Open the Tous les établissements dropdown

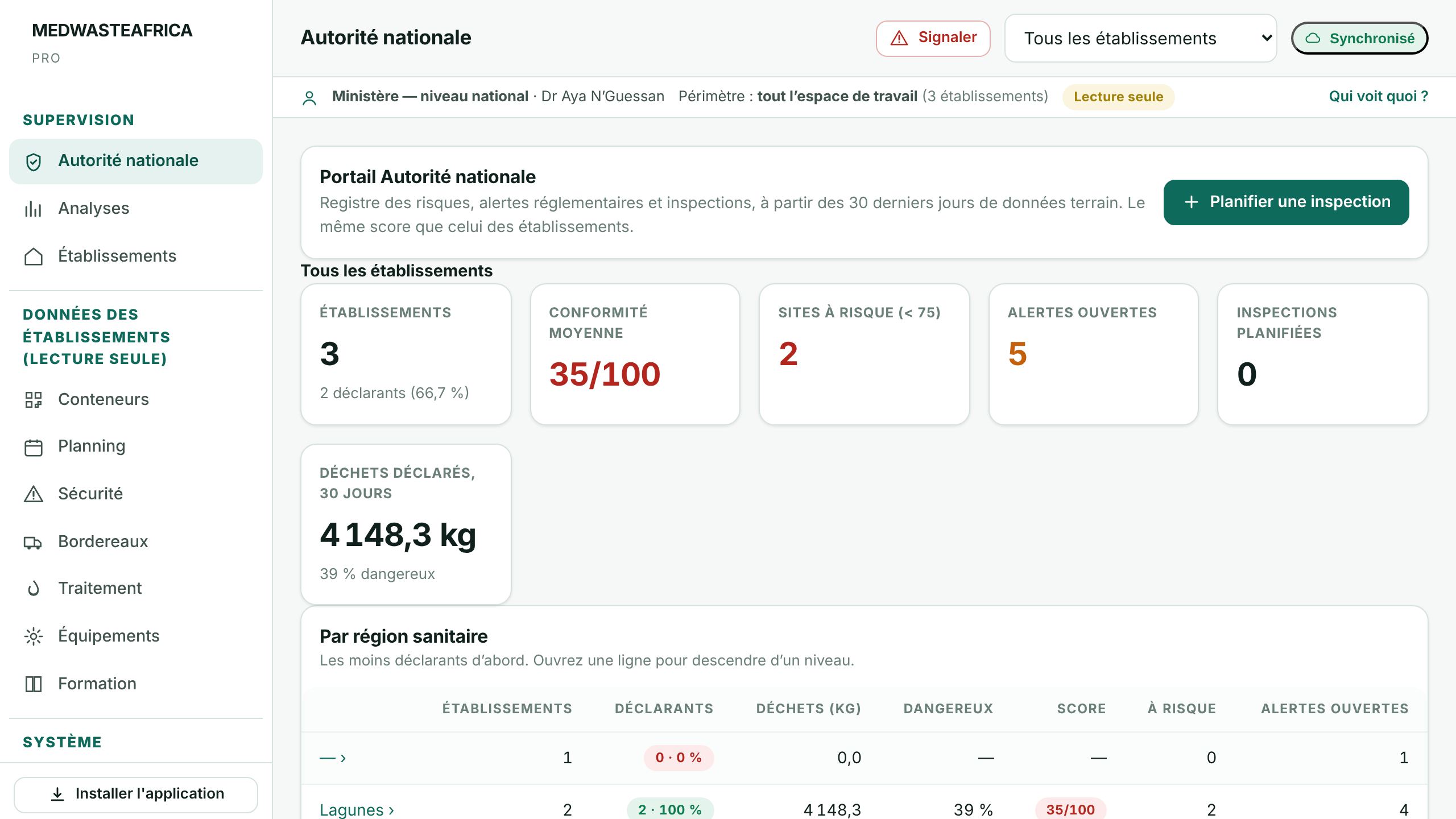click(x=1140, y=38)
